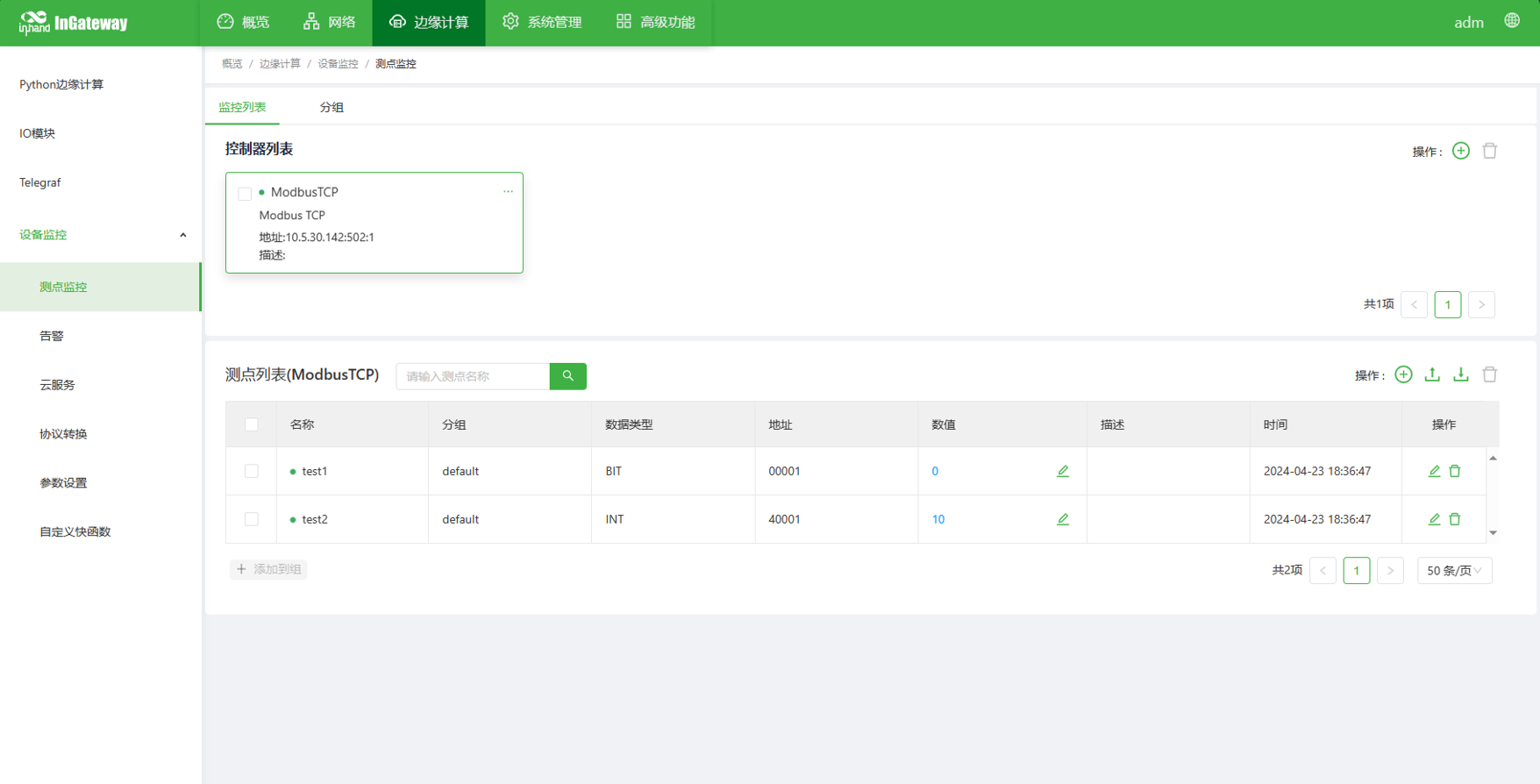
Task: Toggle select-all points checkbox
Action: pyautogui.click(x=252, y=424)
